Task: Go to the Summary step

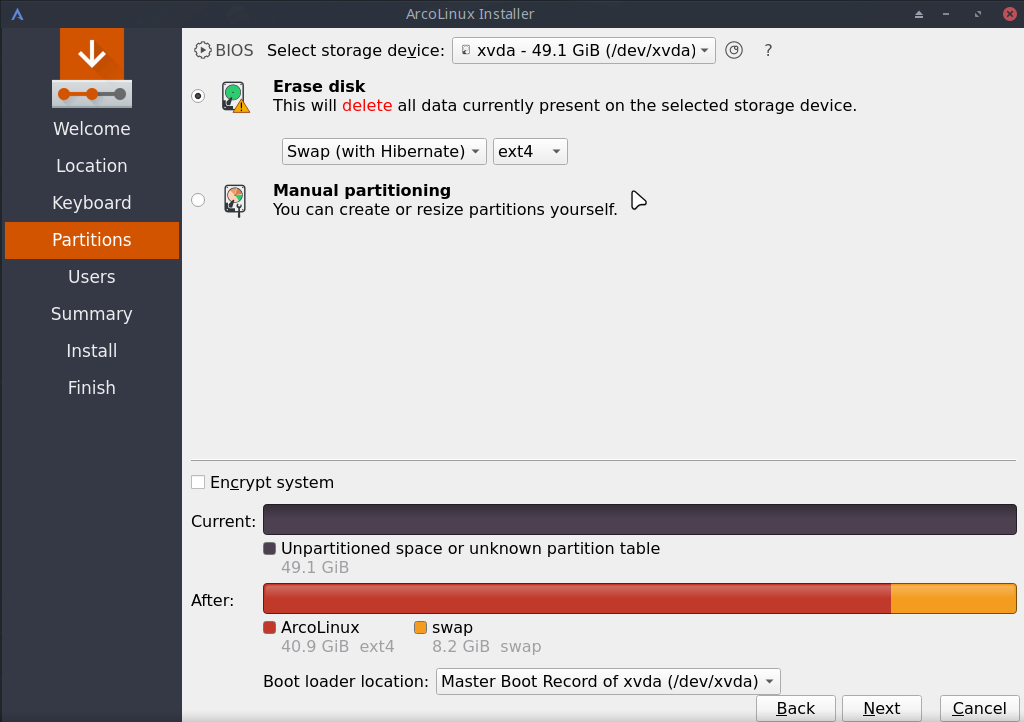Action: 92,314
